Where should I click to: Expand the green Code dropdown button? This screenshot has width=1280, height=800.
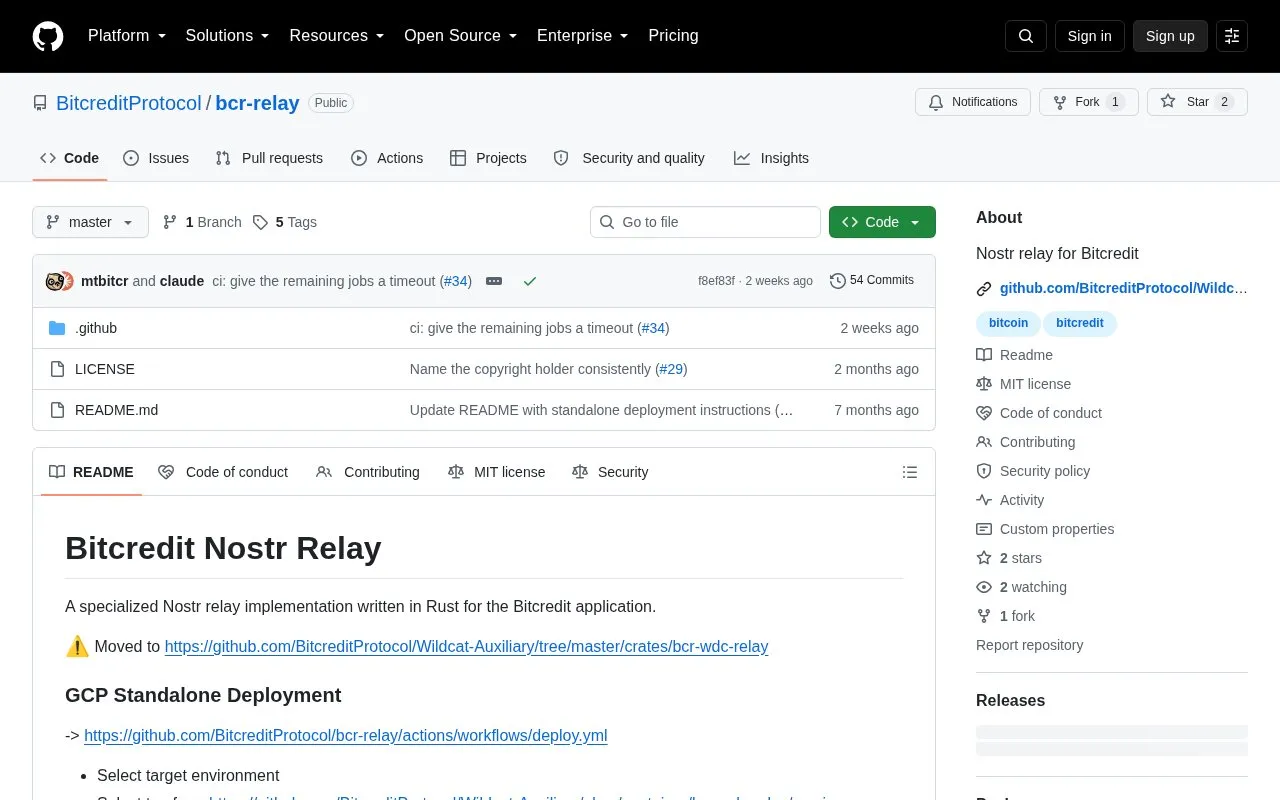[882, 222]
